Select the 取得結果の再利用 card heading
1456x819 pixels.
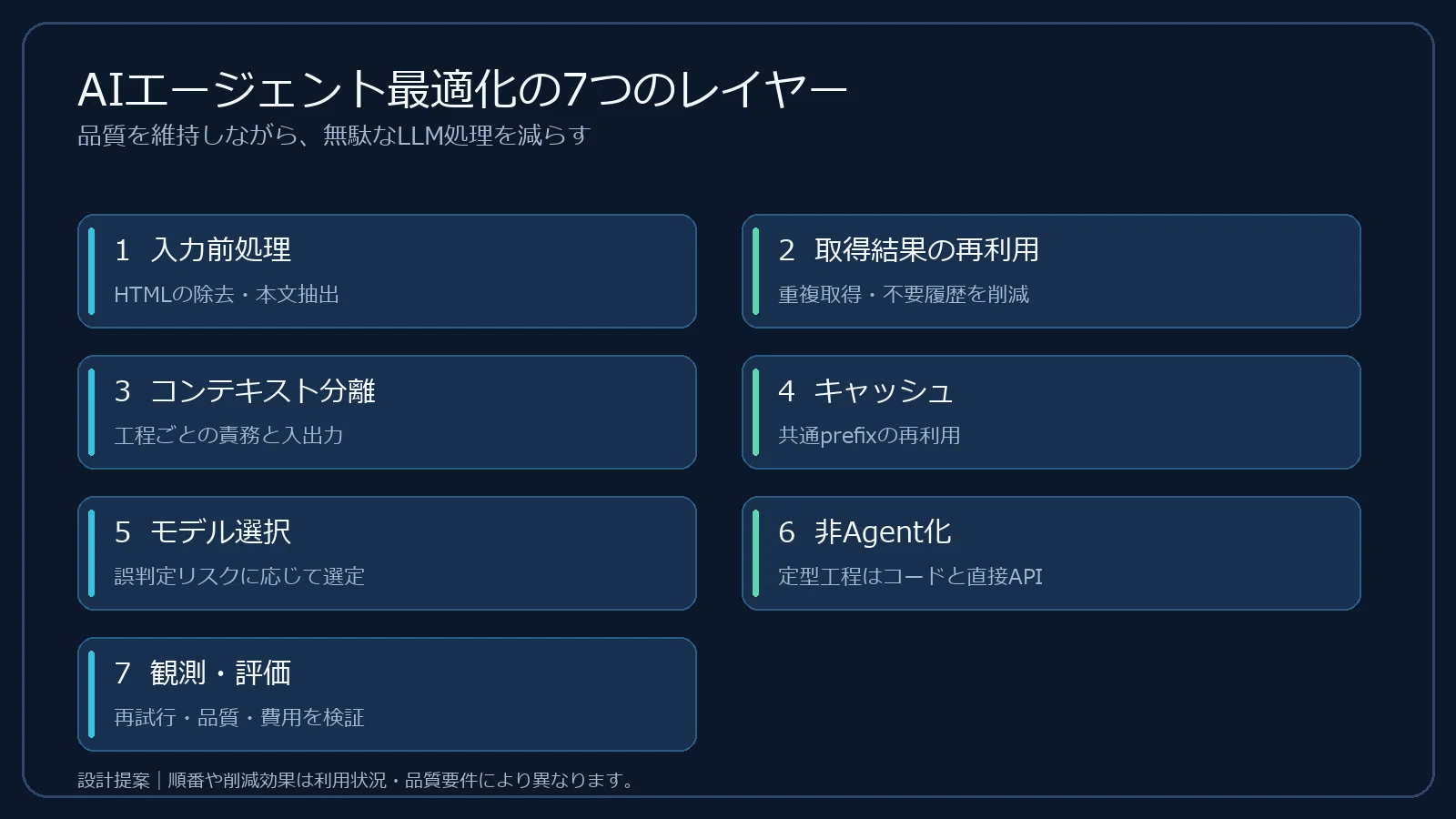[926, 249]
